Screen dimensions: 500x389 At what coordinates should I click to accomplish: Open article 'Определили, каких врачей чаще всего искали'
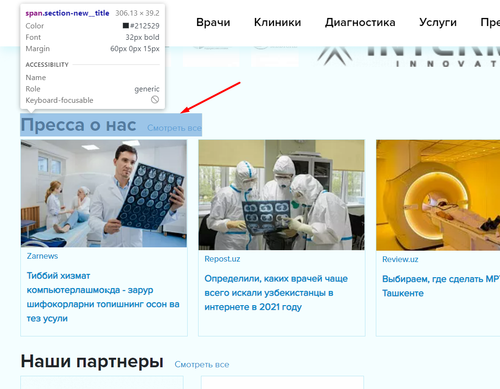point(276,293)
